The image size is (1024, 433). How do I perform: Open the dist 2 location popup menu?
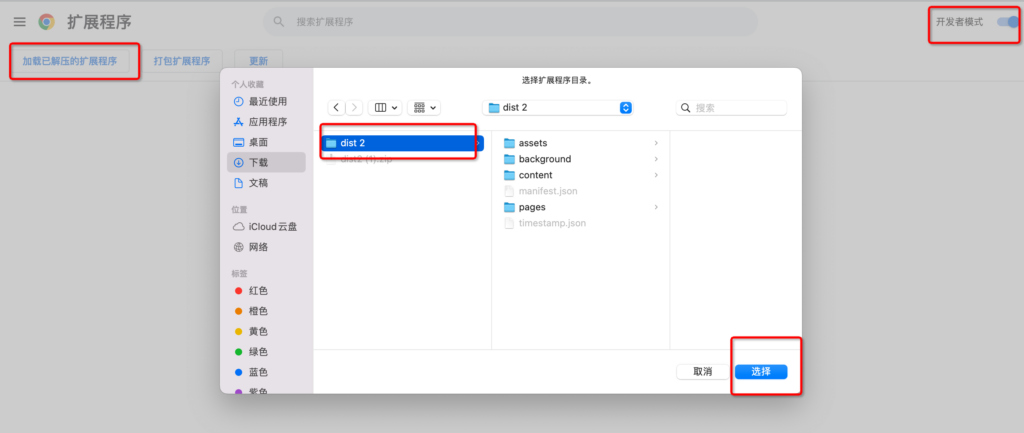pyautogui.click(x=558, y=108)
